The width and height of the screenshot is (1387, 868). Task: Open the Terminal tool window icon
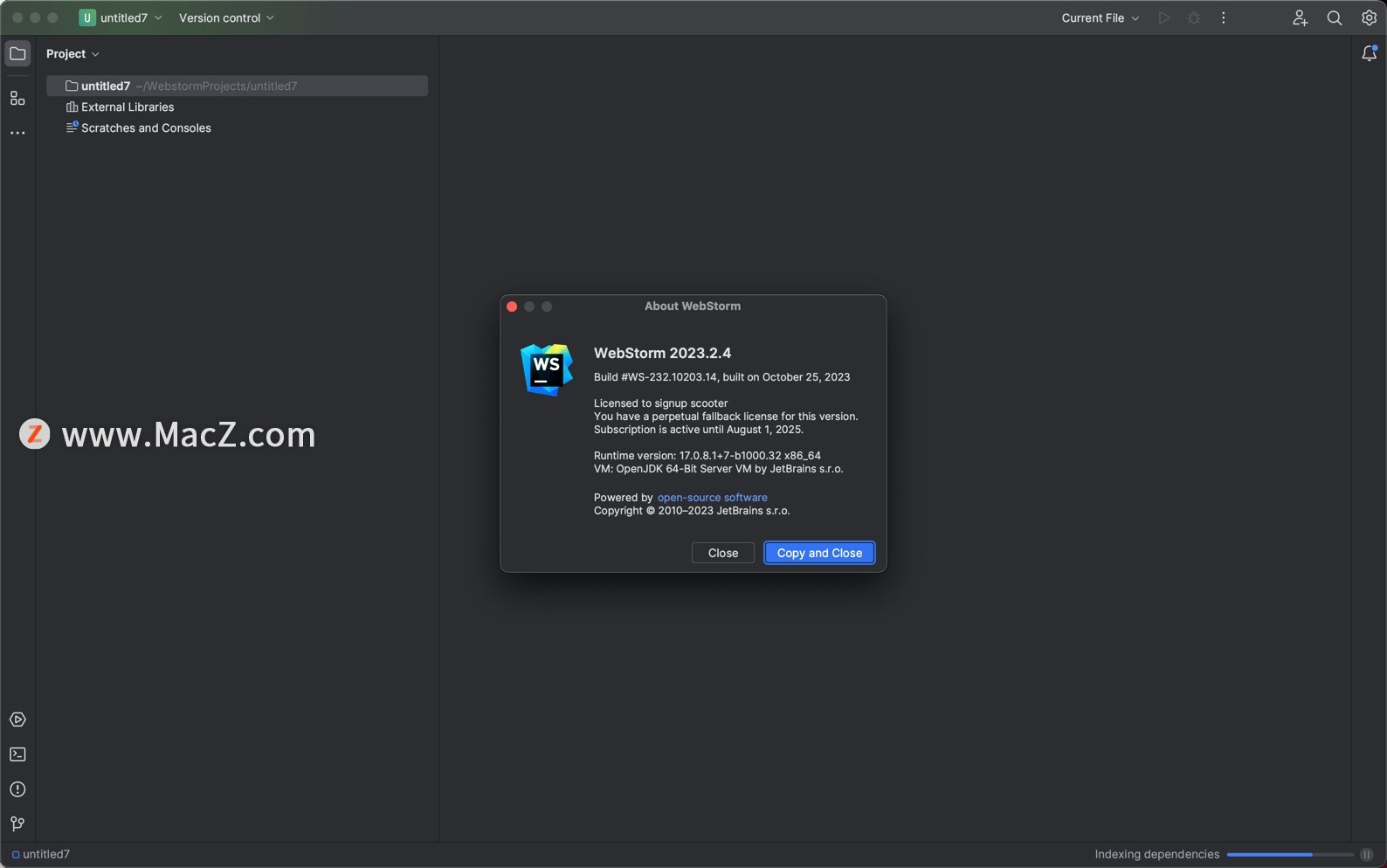point(17,754)
